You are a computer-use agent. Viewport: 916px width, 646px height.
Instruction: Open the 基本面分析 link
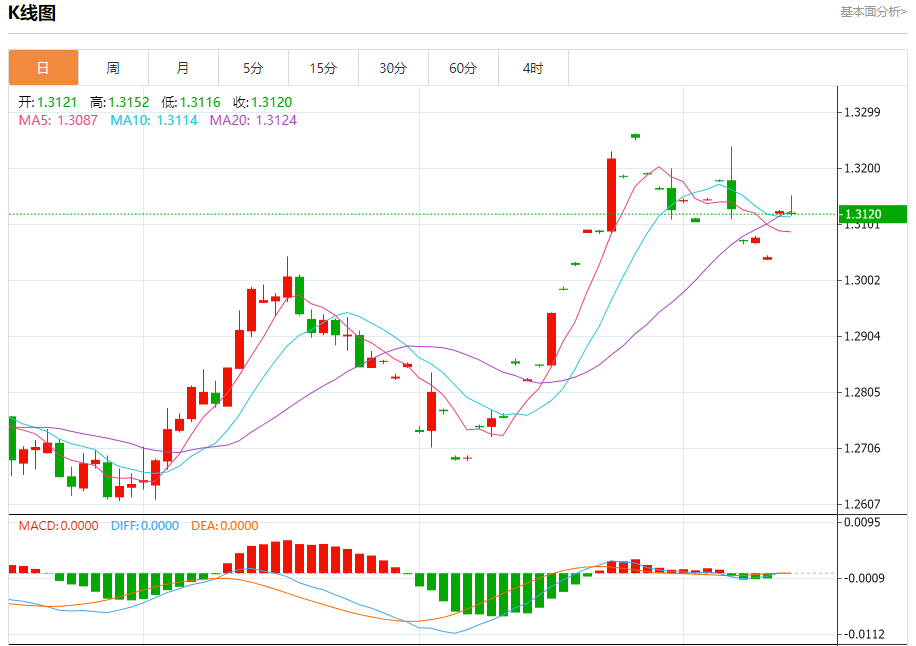(873, 12)
